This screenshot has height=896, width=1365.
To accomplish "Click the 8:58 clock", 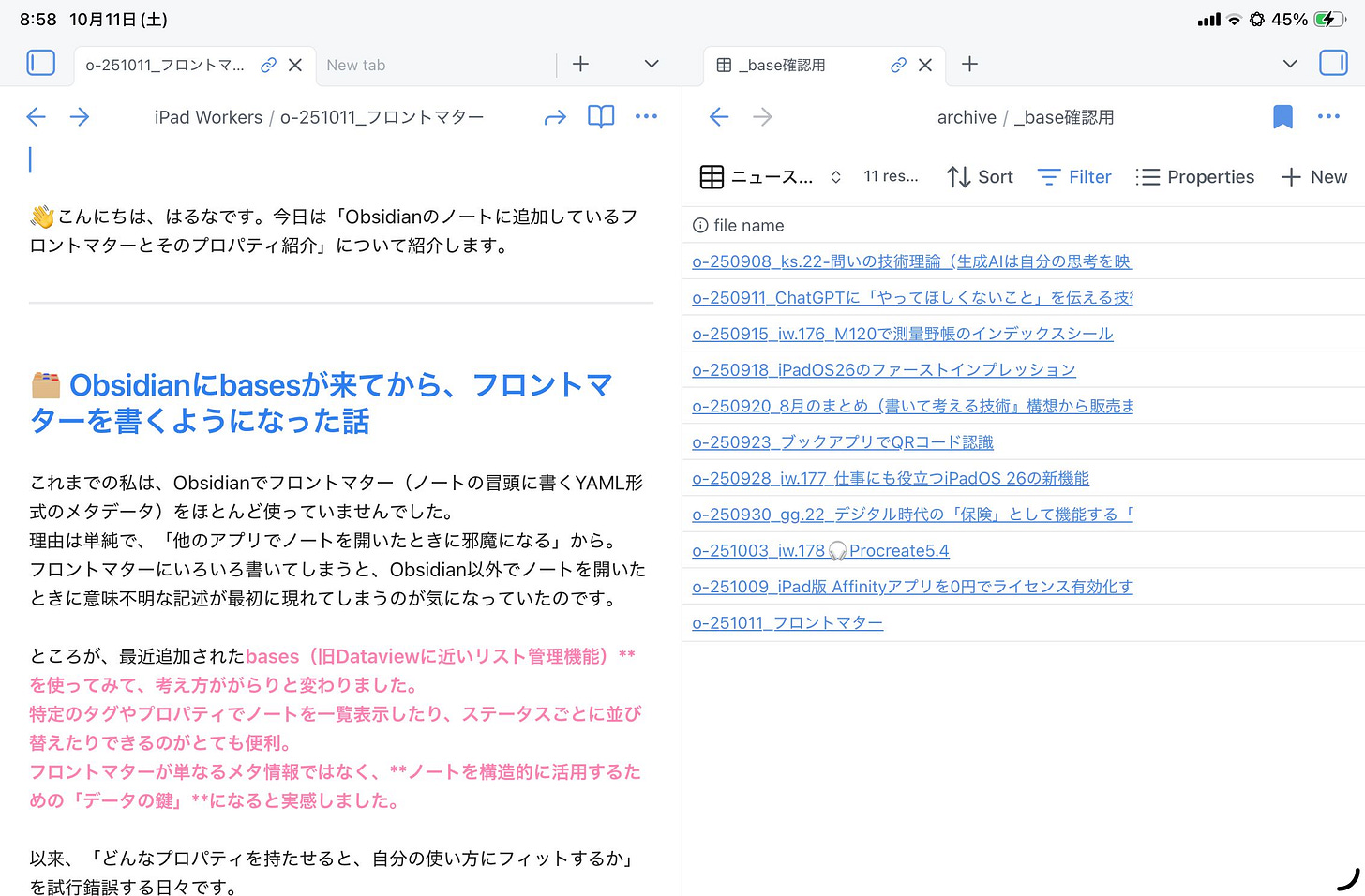I will [38, 19].
